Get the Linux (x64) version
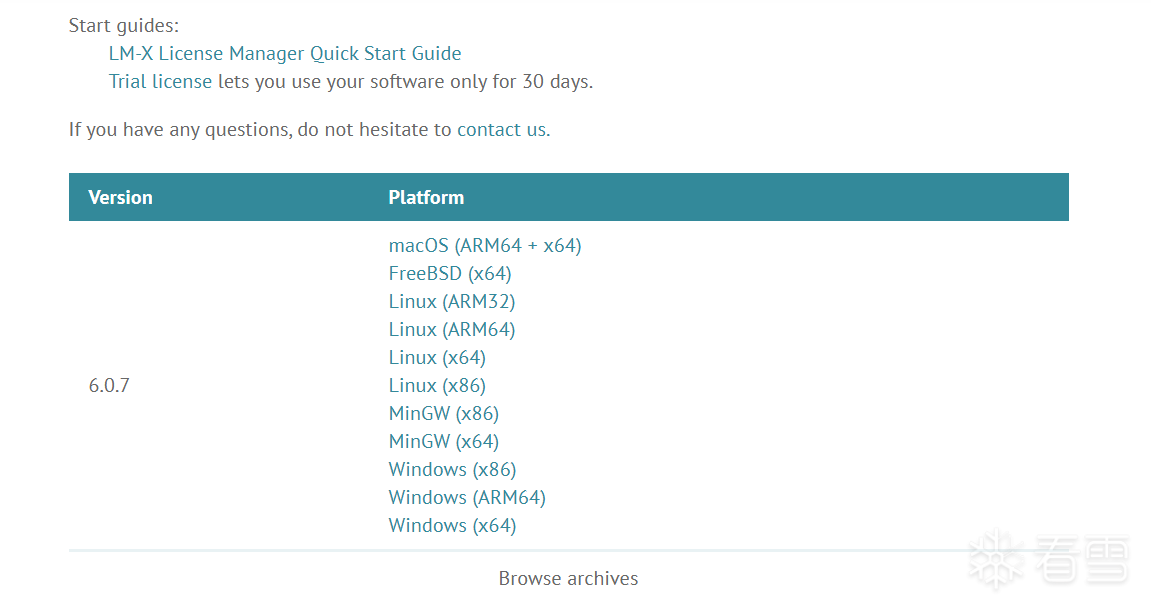Screen dimensions: 1151x614 pos(437,357)
